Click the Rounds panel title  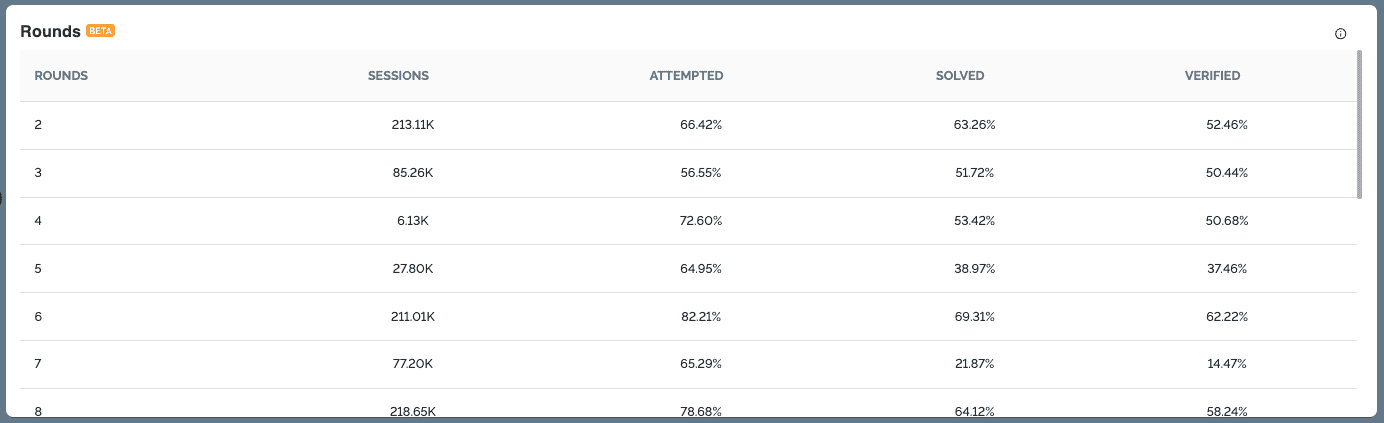[x=50, y=31]
